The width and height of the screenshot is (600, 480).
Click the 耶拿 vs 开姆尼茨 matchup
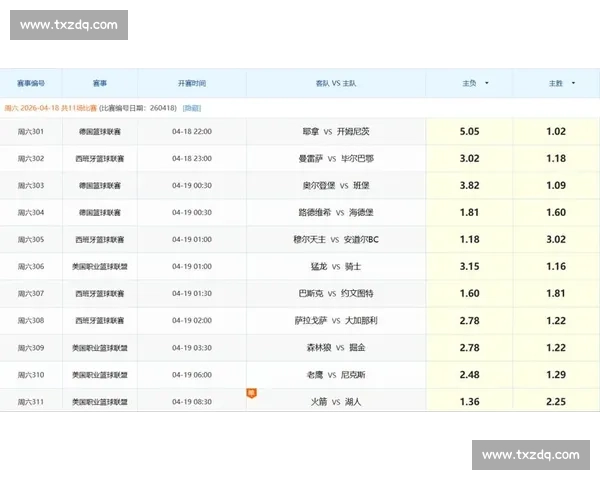coord(336,131)
